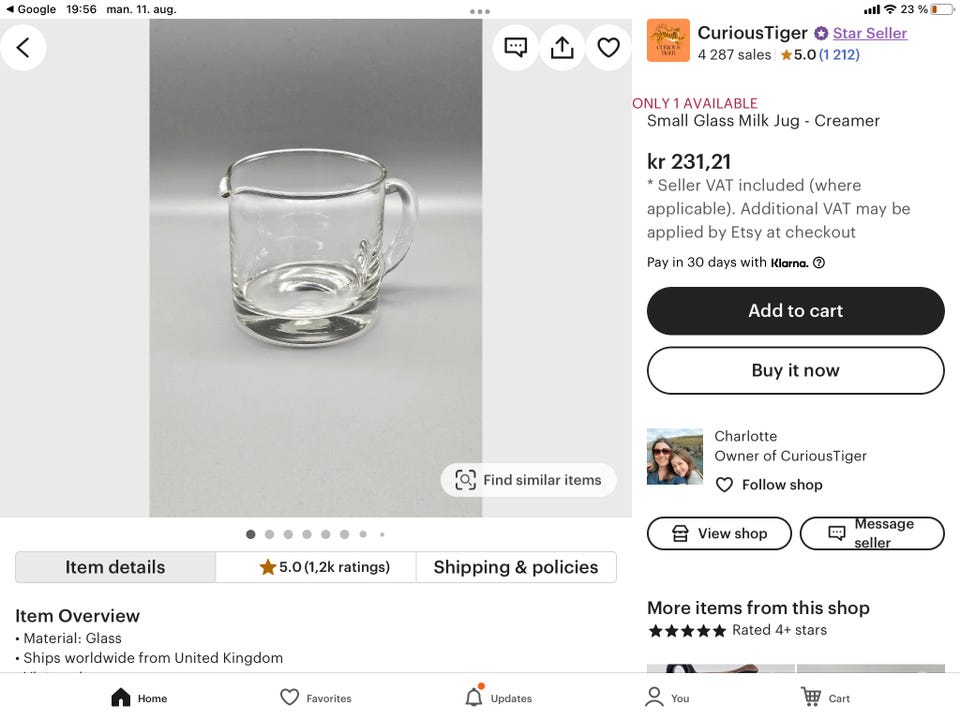Select the Item details tab
Viewport: 960px width, 720px height.
(115, 567)
